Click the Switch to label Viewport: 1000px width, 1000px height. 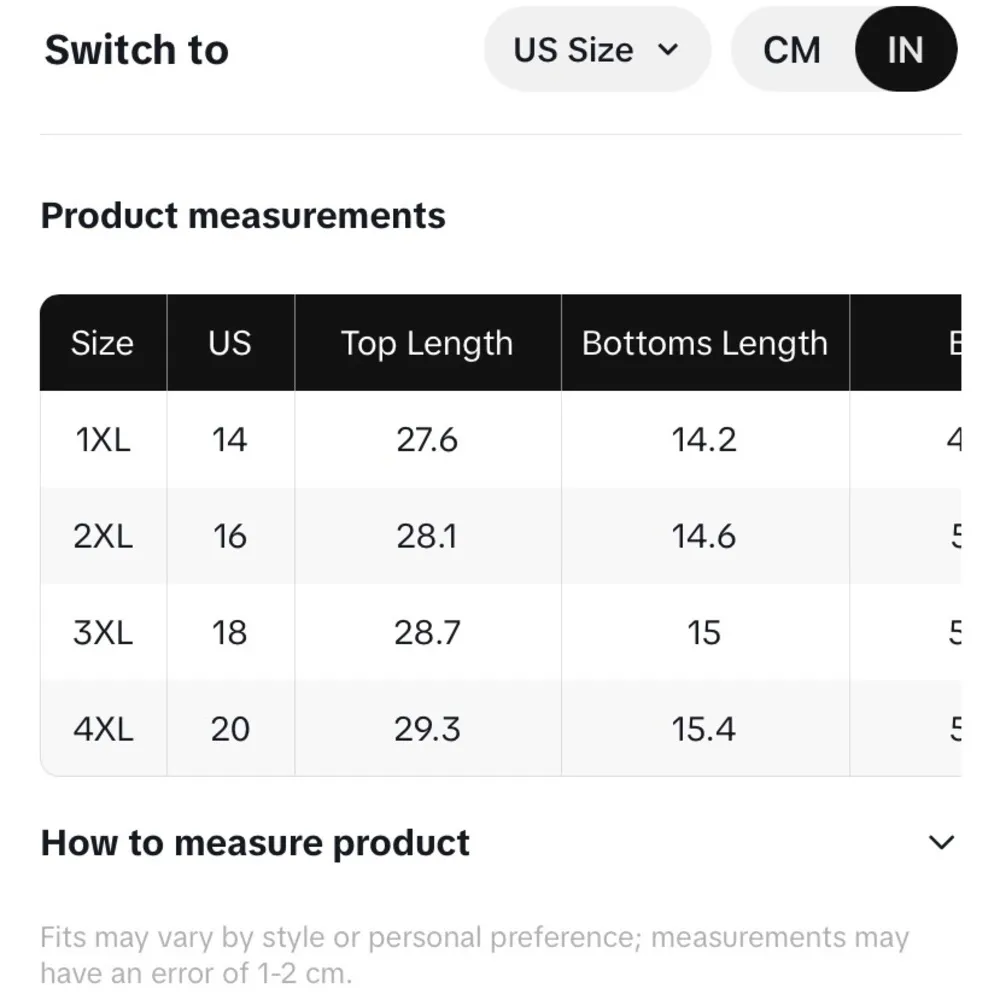(x=136, y=50)
